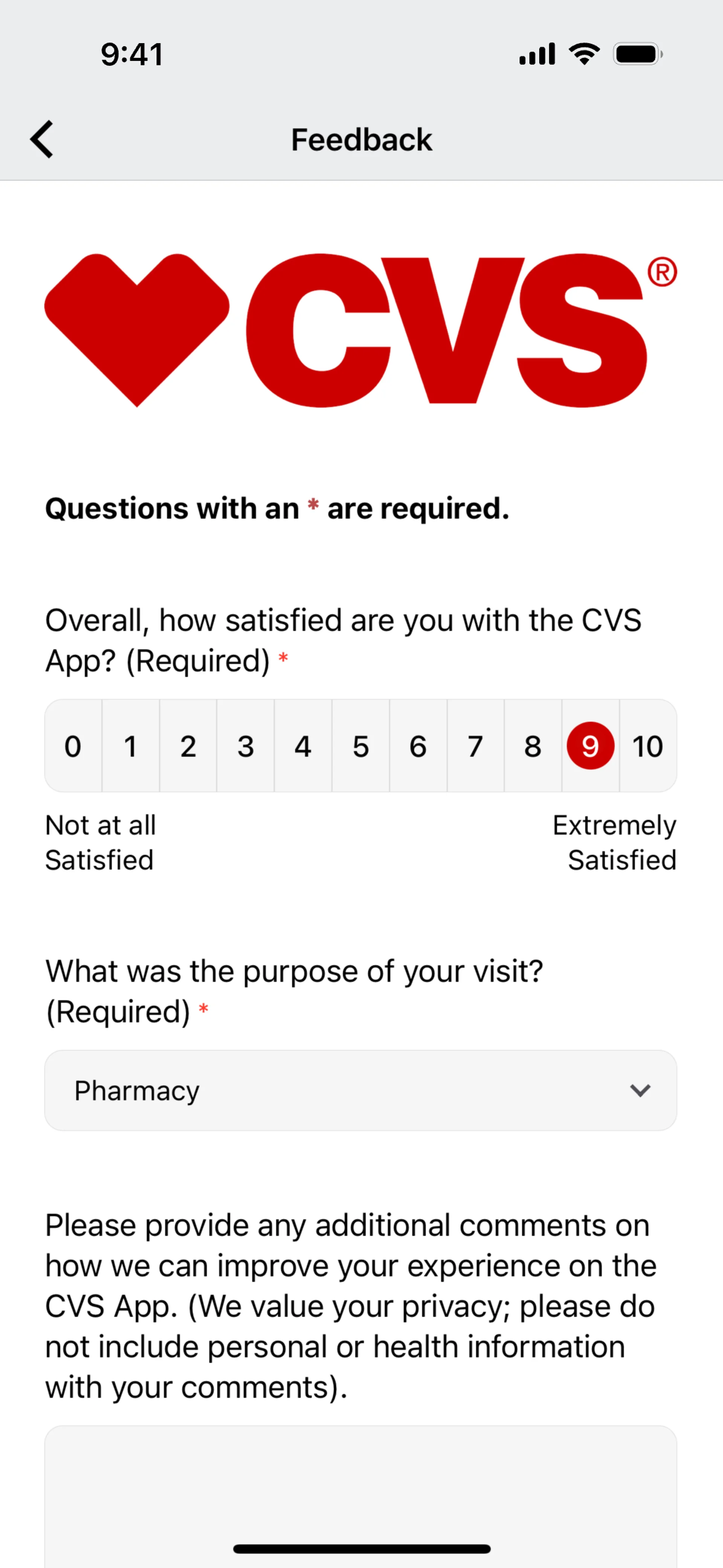Tap the cellular signal bars icon
Screen dimensions: 723x1568
pyautogui.click(x=537, y=54)
